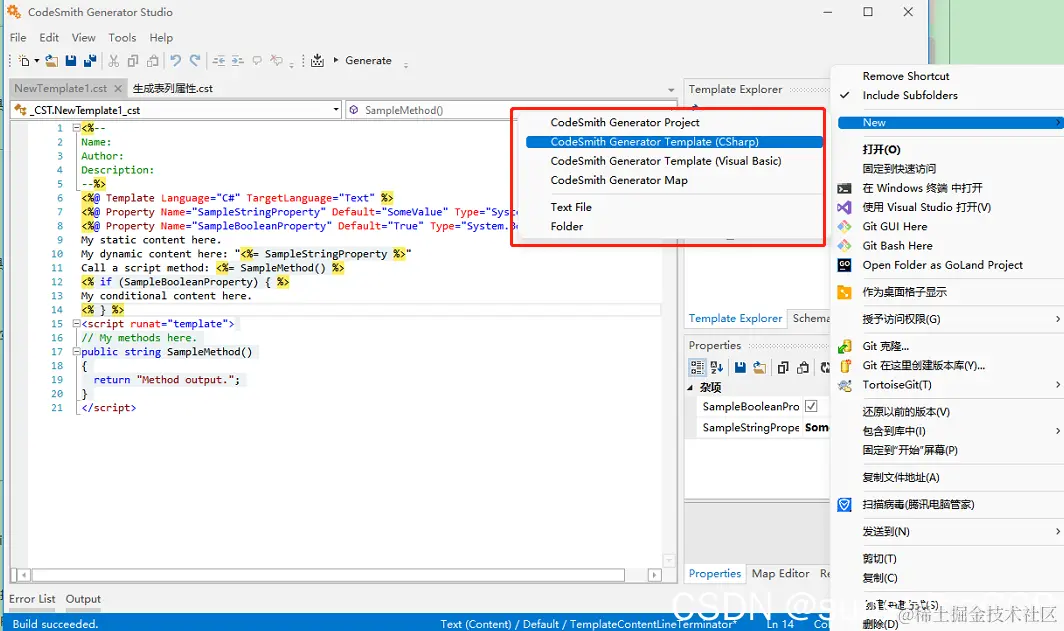
Task: Switch to the Schema Explorer tab
Action: [x=810, y=318]
